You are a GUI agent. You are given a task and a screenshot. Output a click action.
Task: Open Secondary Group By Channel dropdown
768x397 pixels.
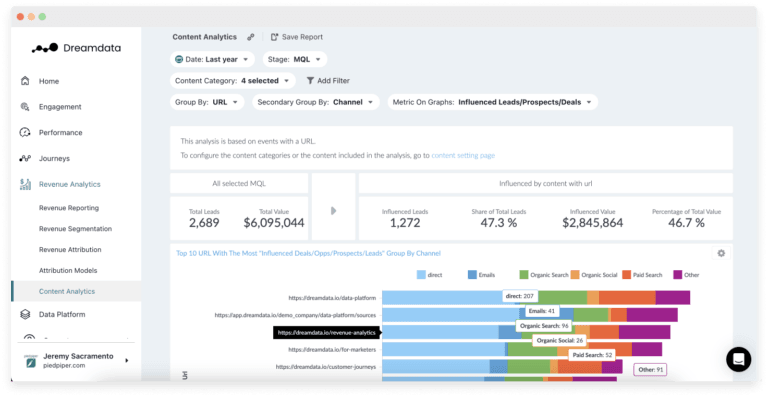point(315,102)
